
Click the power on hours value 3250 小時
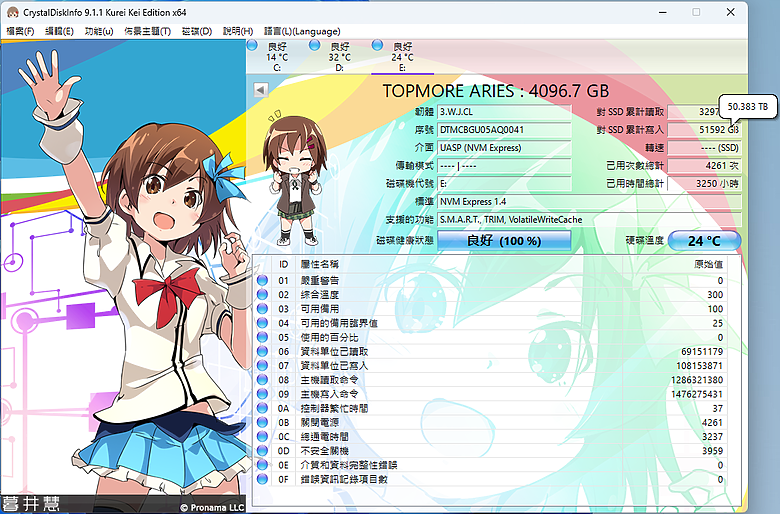(703, 184)
